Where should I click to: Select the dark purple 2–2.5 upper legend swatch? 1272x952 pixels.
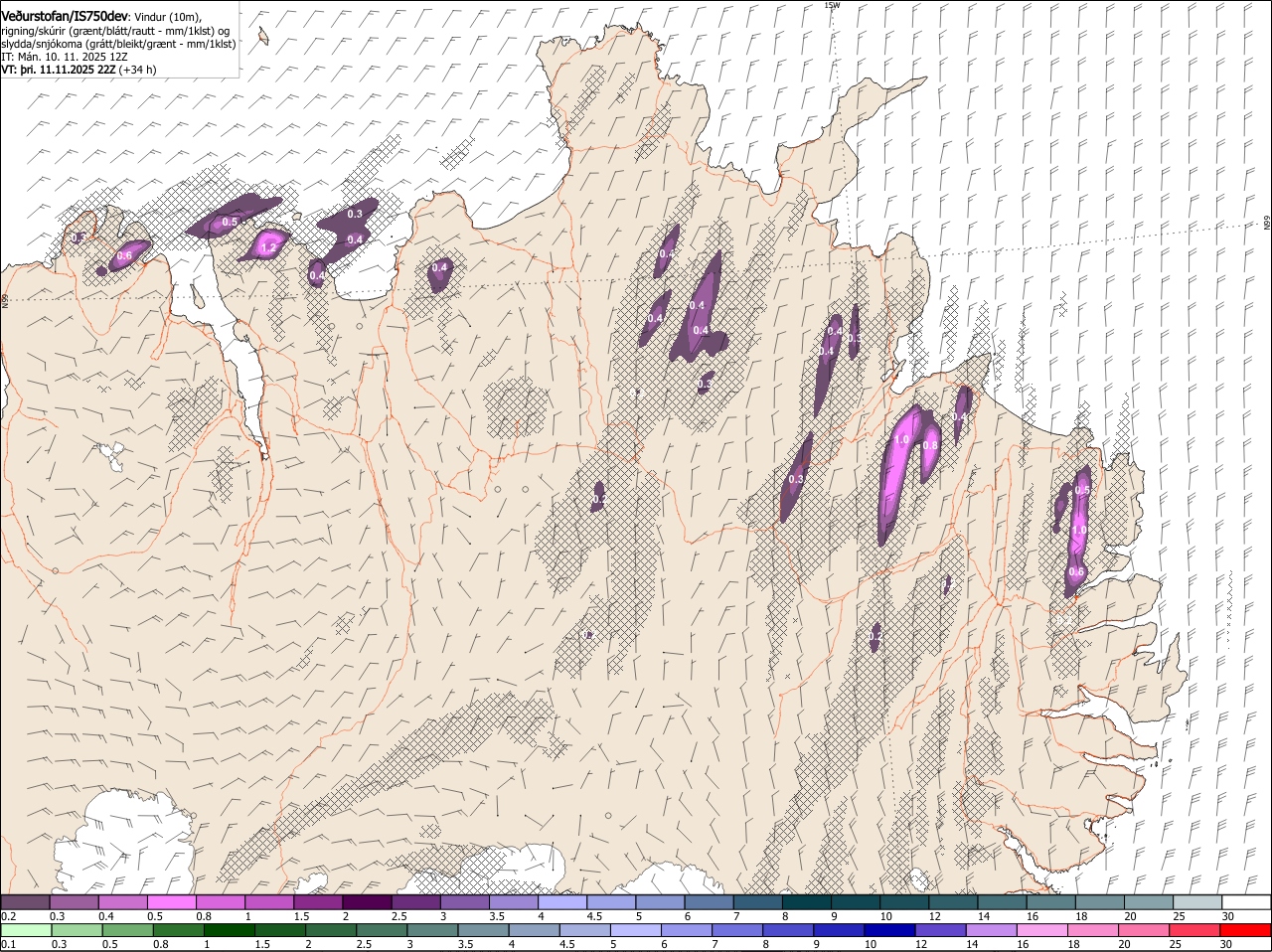(x=367, y=902)
